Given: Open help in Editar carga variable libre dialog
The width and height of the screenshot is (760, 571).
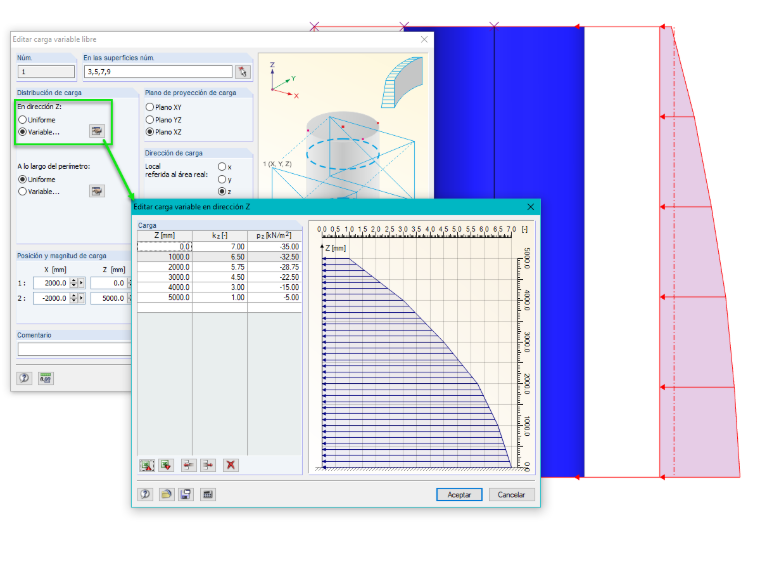Looking at the screenshot, I should pos(24,378).
